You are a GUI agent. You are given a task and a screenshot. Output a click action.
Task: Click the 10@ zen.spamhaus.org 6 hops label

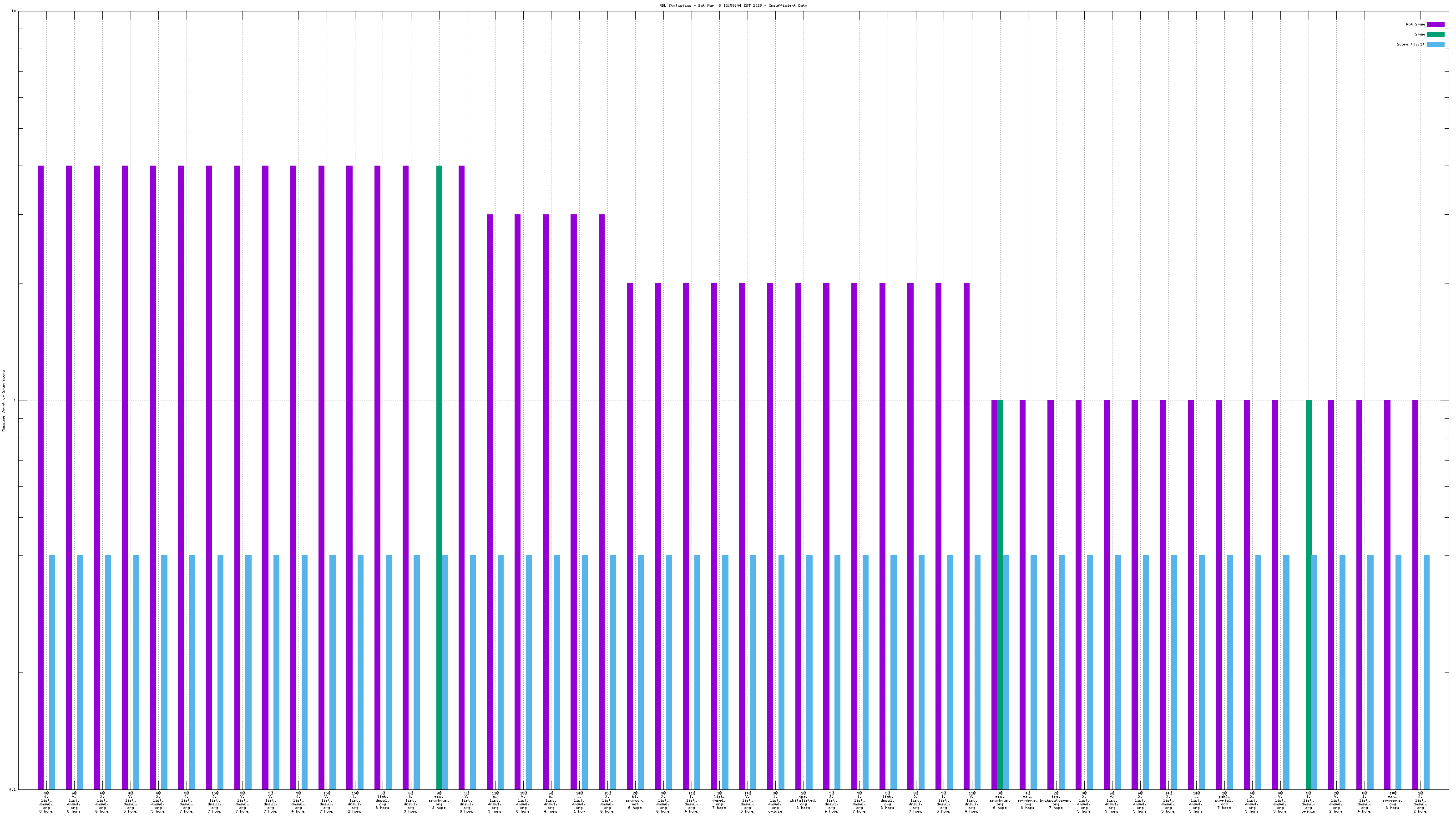click(x=1392, y=800)
